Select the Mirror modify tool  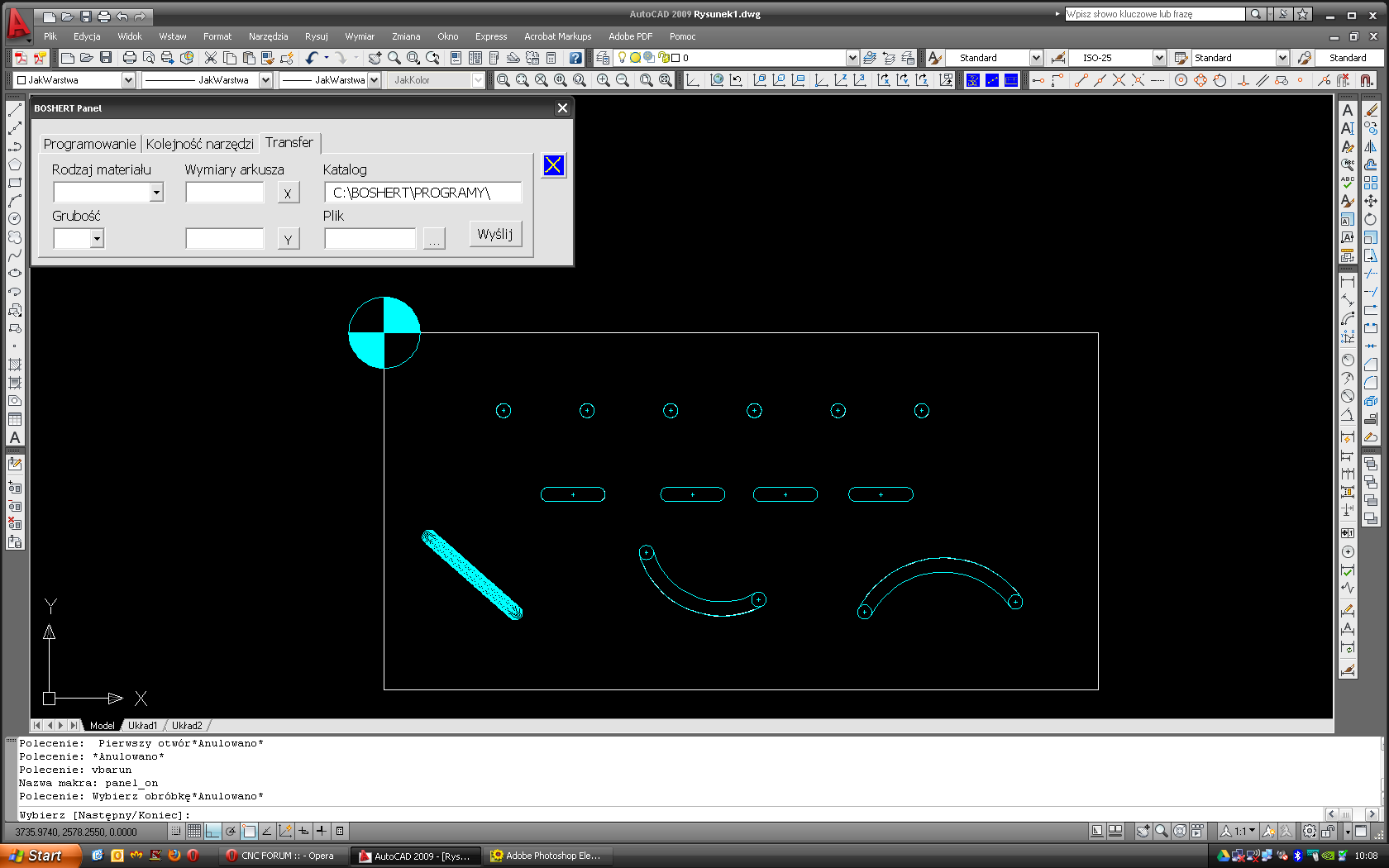(1371, 146)
